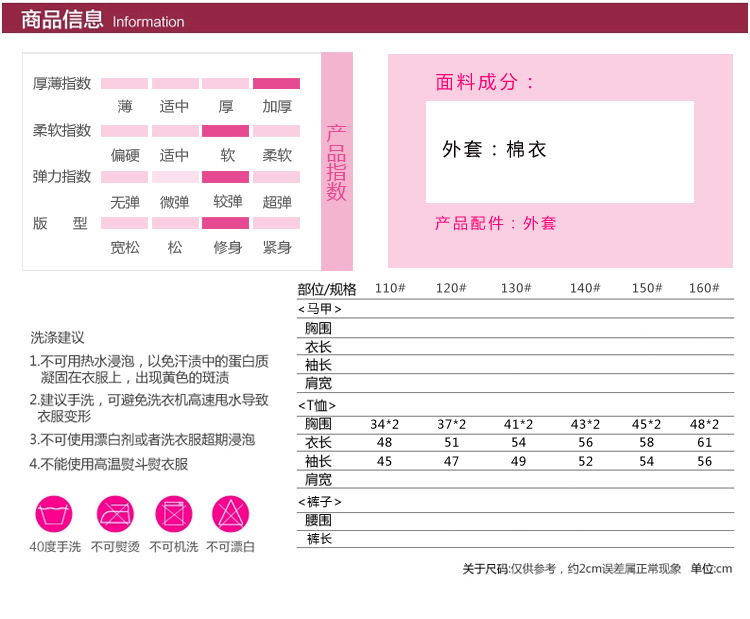
Task: Click the 40度手洗 hand wash icon
Action: pos(53,513)
